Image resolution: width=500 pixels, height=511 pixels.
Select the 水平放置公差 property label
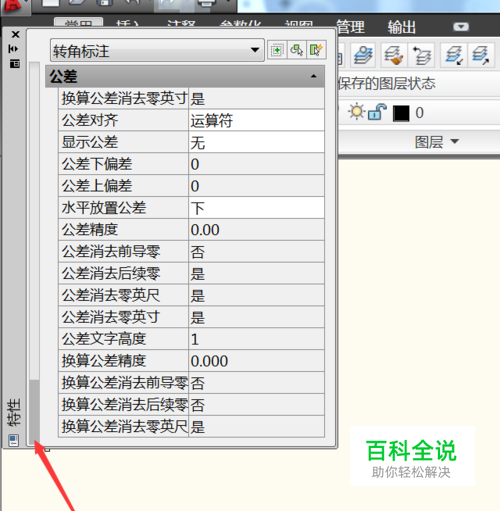[x=123, y=208]
